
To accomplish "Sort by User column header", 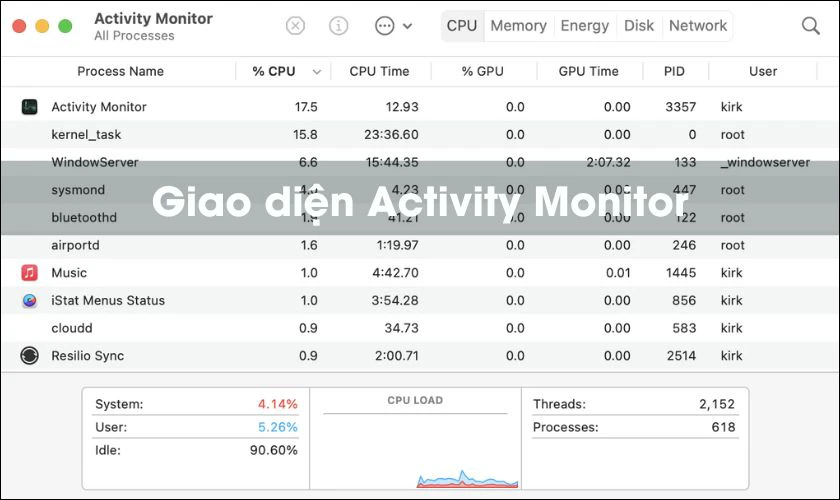I will [763, 71].
